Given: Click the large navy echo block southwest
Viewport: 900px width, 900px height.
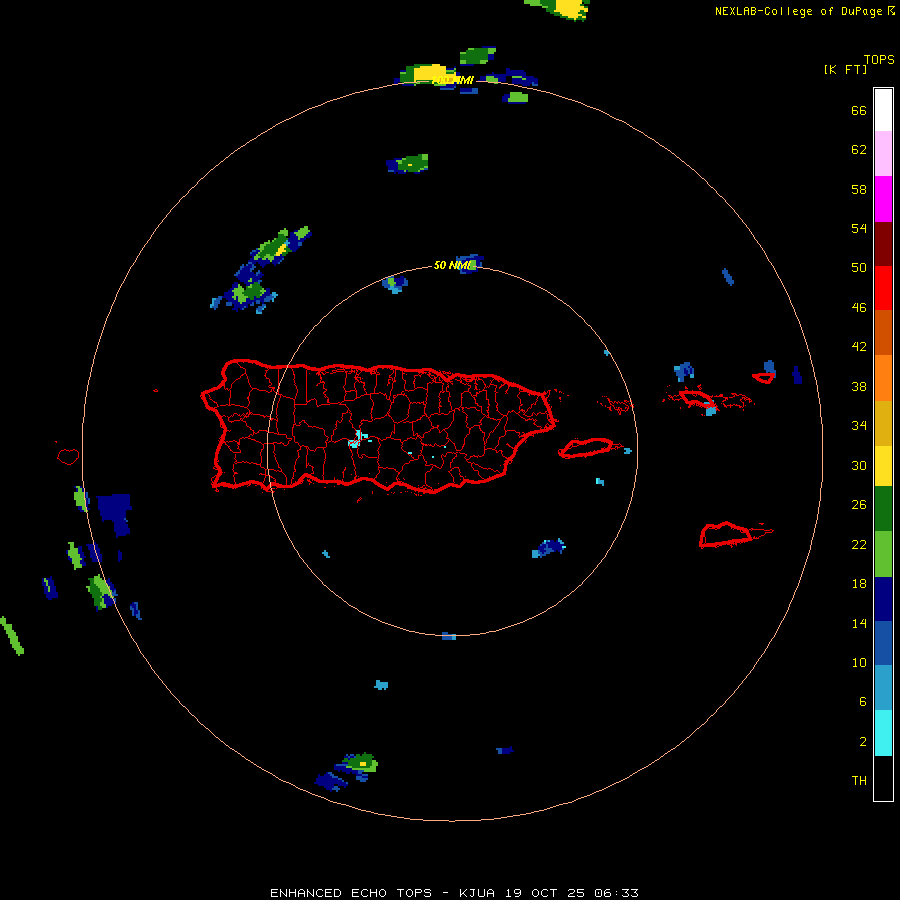Looking at the screenshot, I should [115, 514].
